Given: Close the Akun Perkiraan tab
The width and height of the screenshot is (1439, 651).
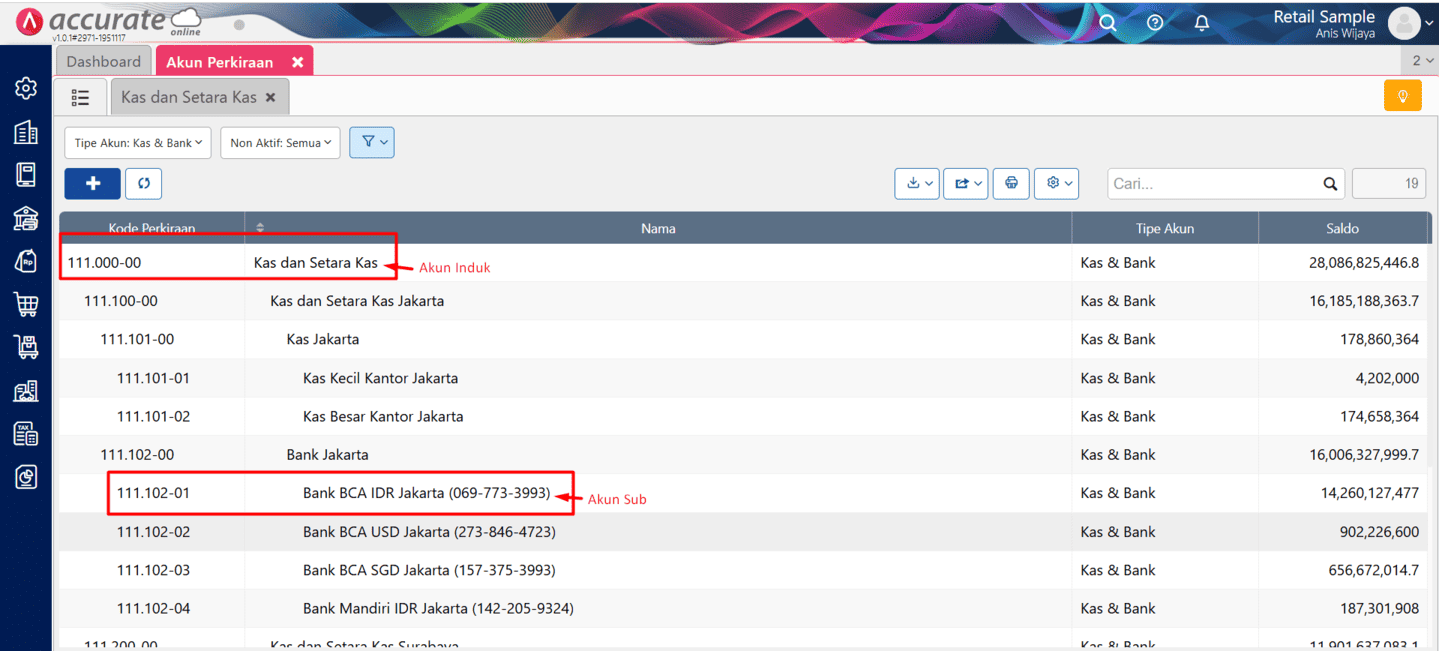Looking at the screenshot, I should pos(297,62).
